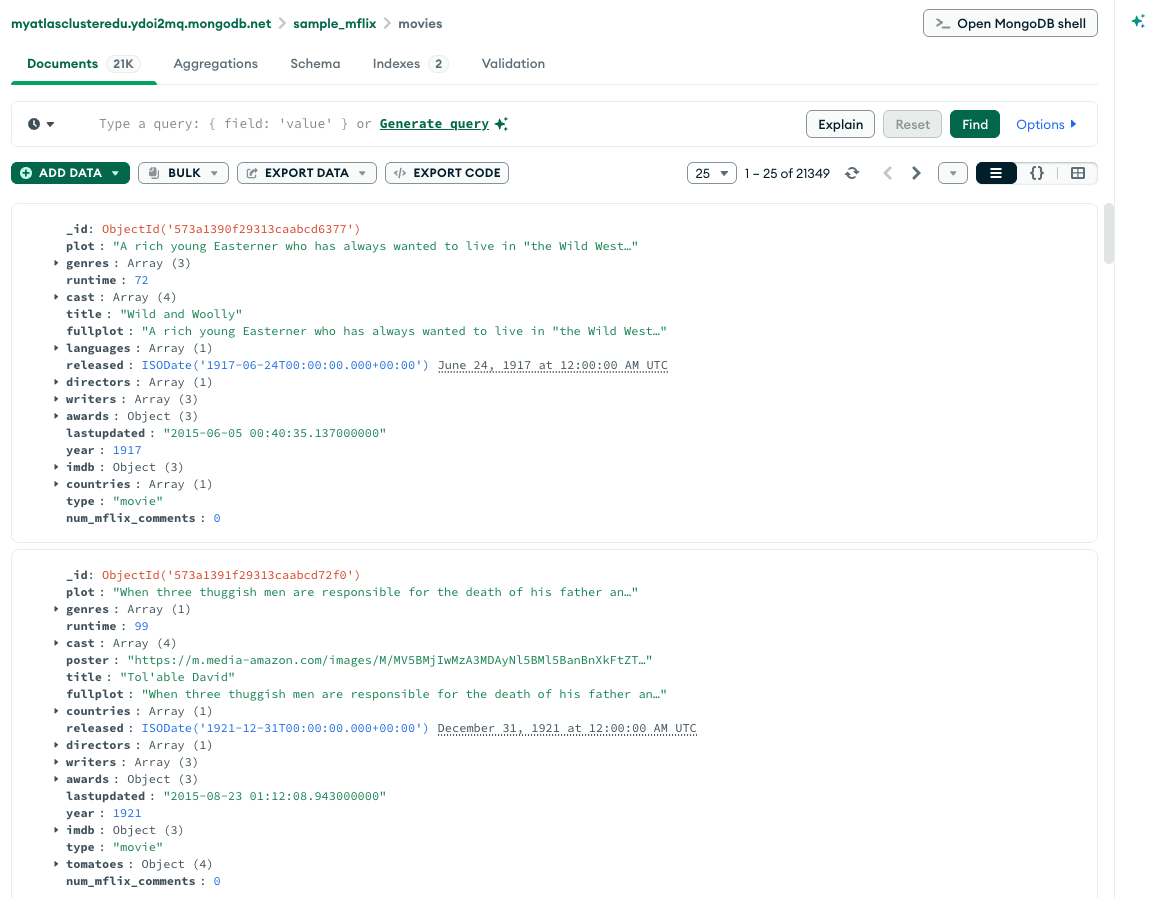Expand imdb object in 1921 document
This screenshot has width=1158, height=898.
point(56,830)
